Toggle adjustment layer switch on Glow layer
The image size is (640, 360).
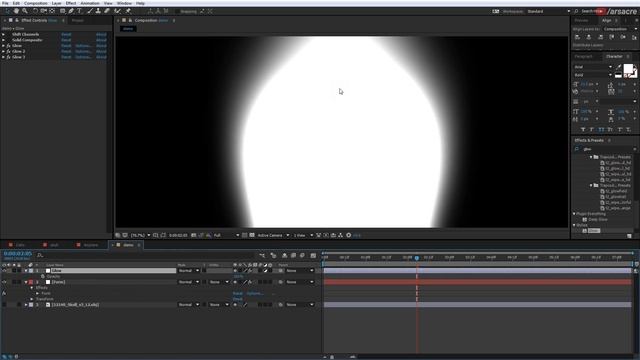pyautogui.click(x=265, y=271)
